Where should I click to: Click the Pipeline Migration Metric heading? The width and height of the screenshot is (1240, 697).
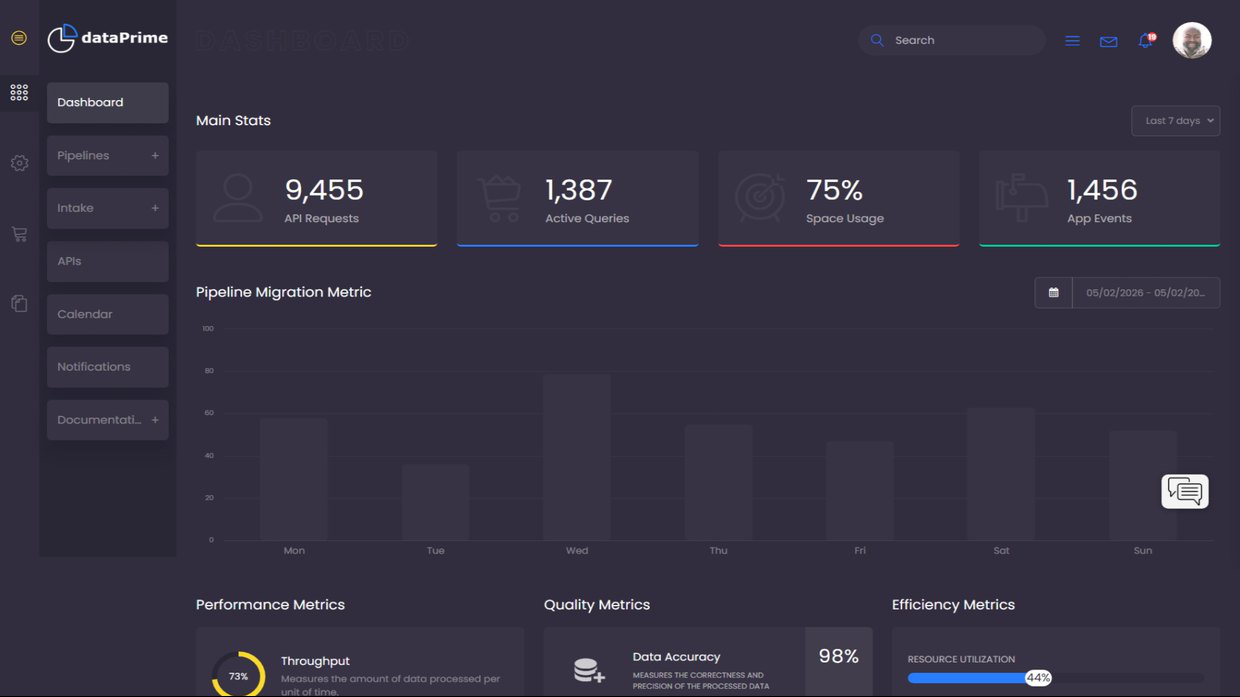[283, 292]
